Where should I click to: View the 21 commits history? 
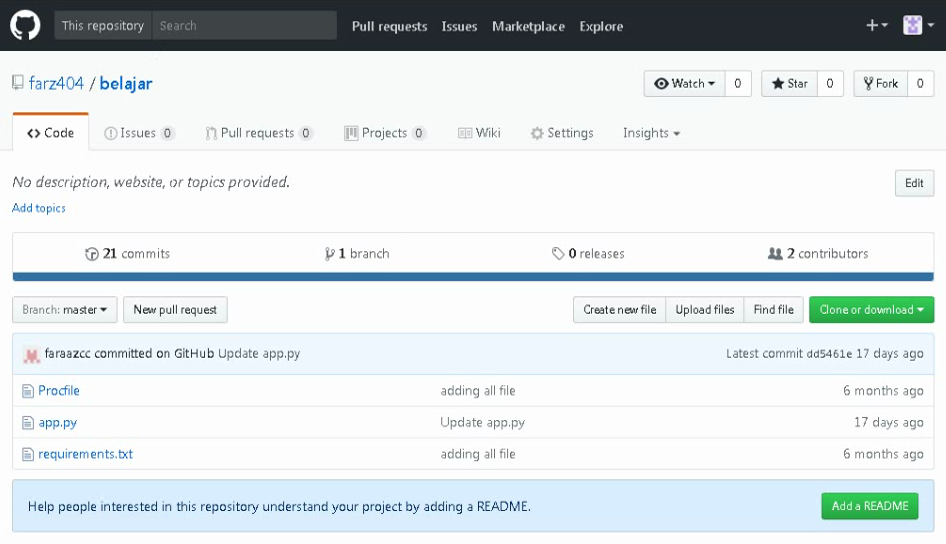click(x=128, y=254)
